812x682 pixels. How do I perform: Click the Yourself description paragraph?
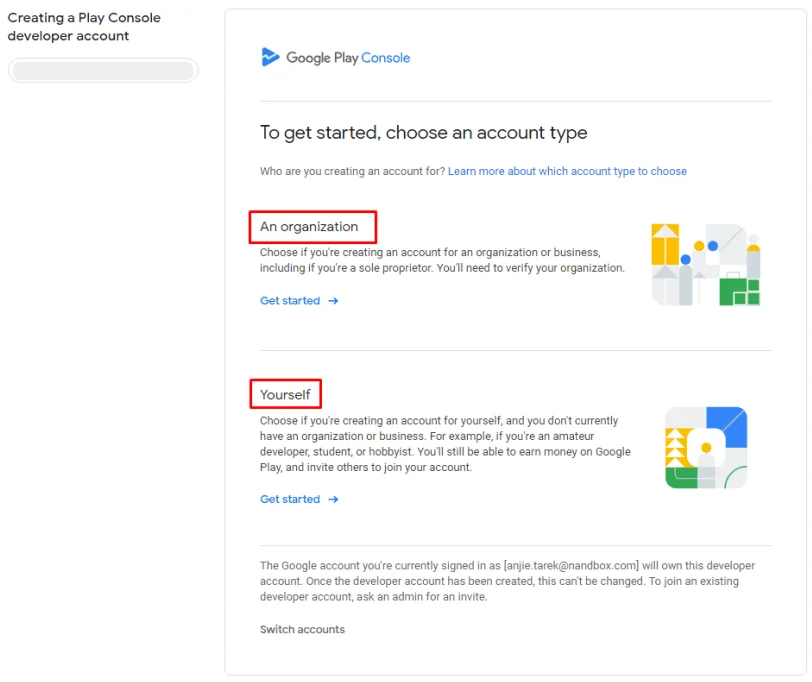(x=445, y=444)
